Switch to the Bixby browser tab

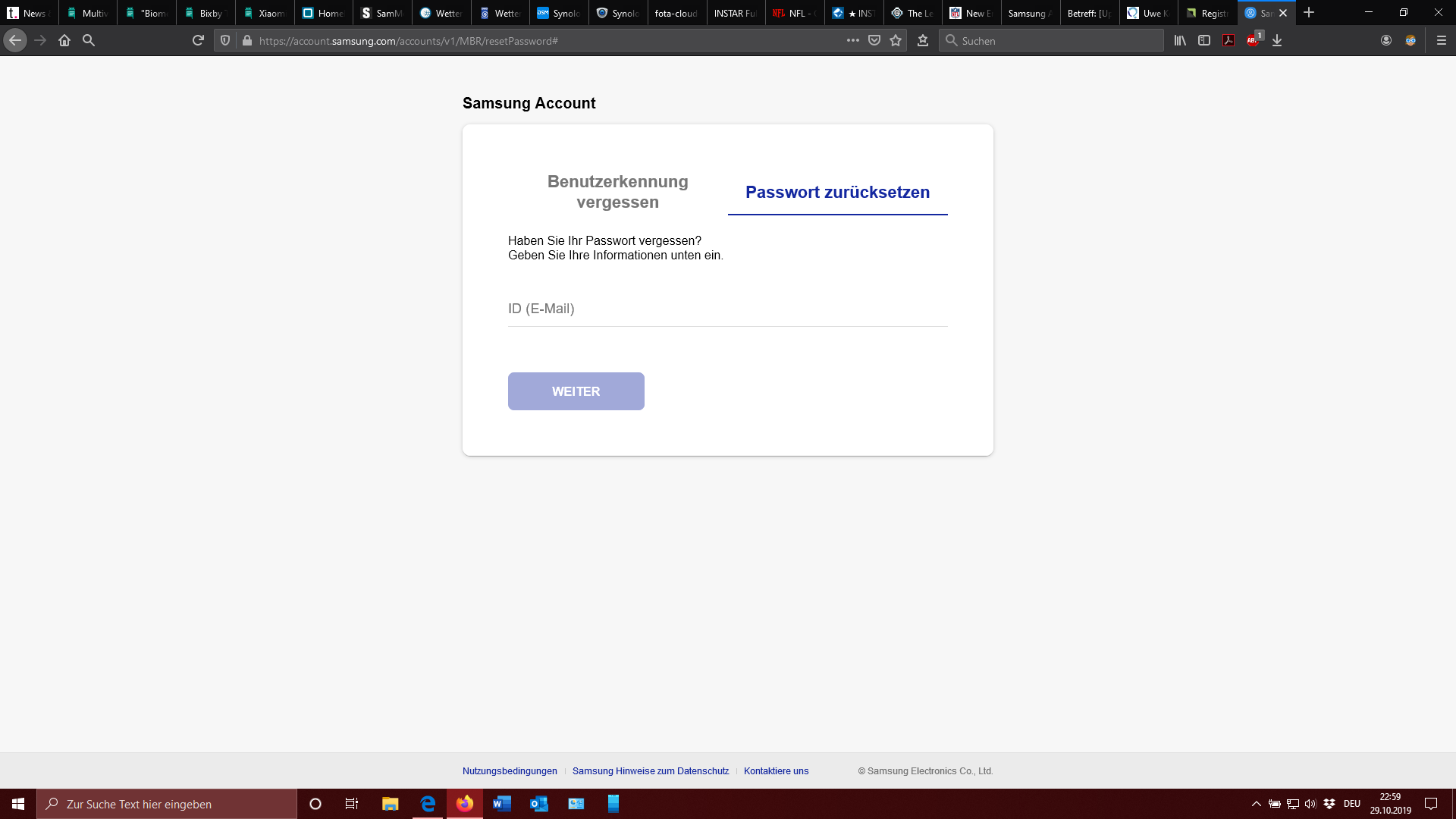tap(206, 13)
